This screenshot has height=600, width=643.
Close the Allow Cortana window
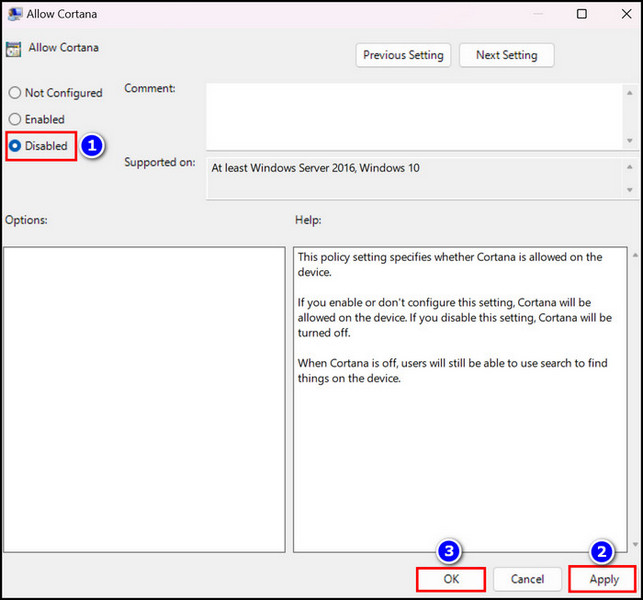[626, 14]
